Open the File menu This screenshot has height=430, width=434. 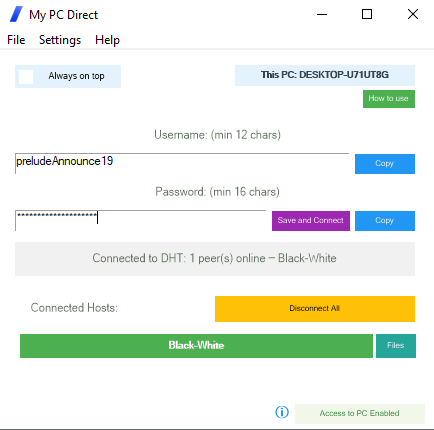coord(16,40)
